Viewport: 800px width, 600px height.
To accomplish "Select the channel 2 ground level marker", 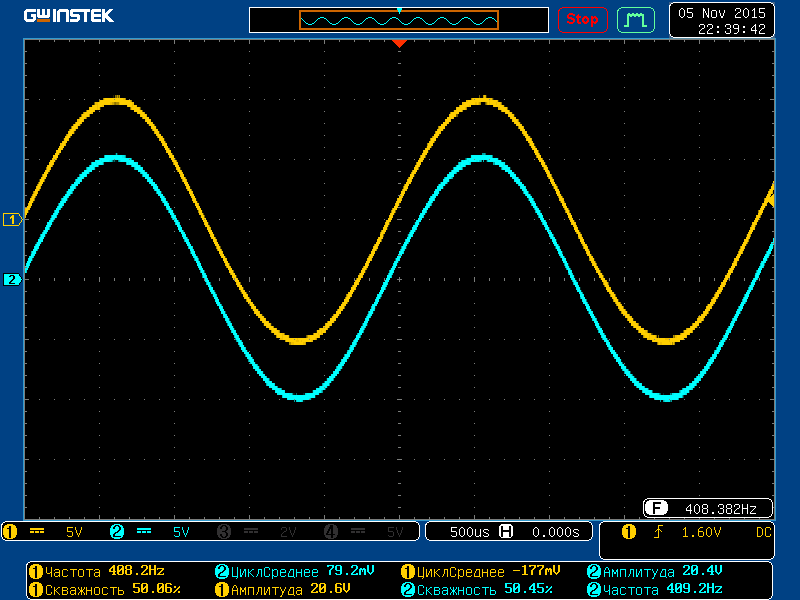I will coord(13,279).
